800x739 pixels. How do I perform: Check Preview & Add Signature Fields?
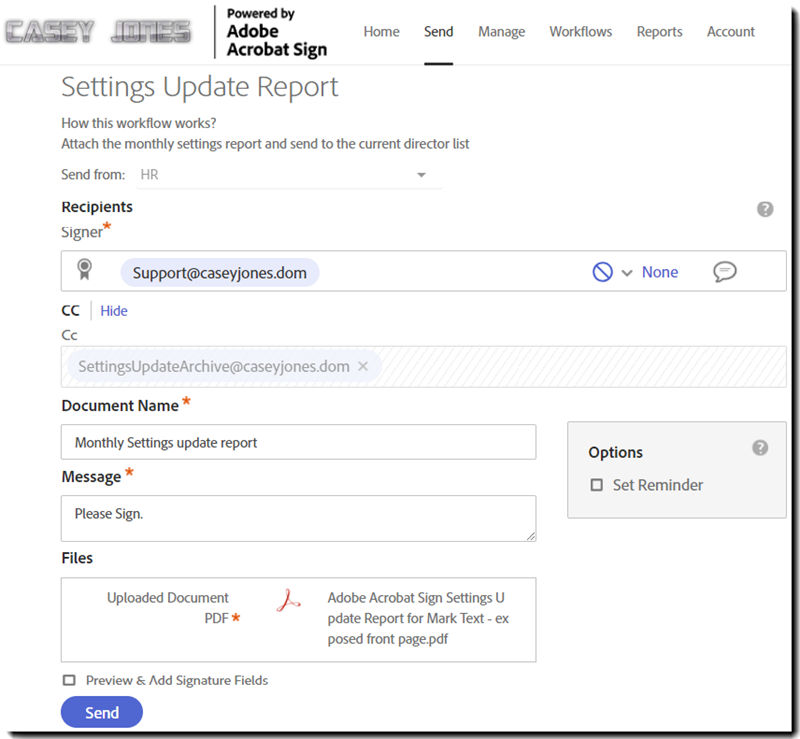69,680
